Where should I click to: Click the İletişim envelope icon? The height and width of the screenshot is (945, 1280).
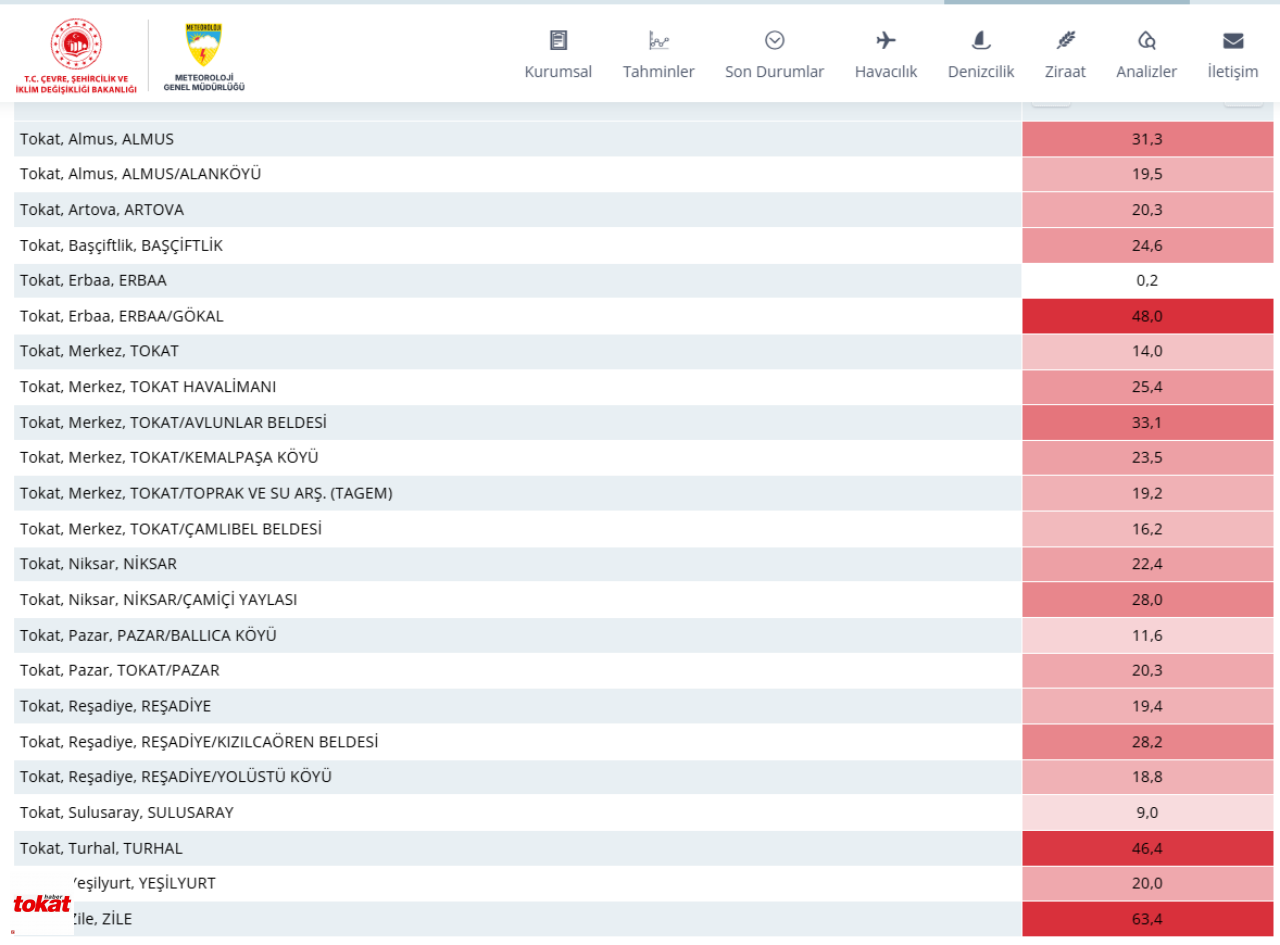pyautogui.click(x=1233, y=41)
